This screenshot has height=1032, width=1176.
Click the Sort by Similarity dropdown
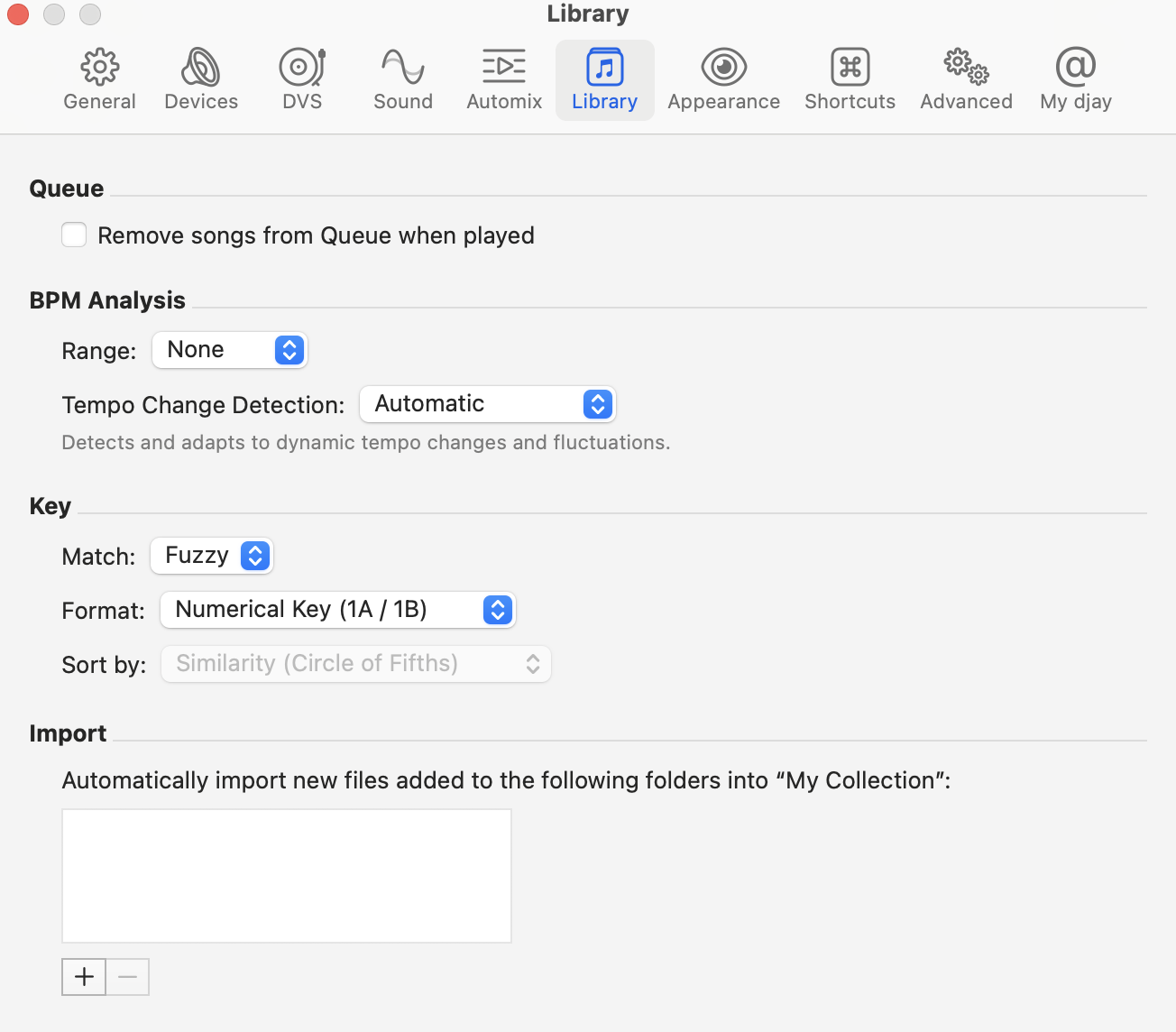pyautogui.click(x=356, y=664)
